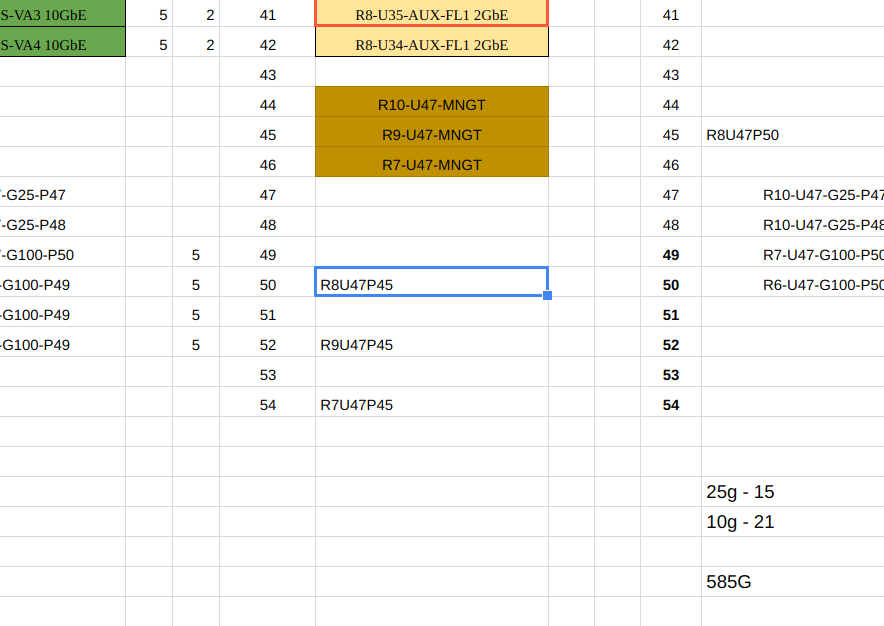Click the value 2 left of number 42
Image resolution: width=884 pixels, height=626 pixels.
click(210, 45)
